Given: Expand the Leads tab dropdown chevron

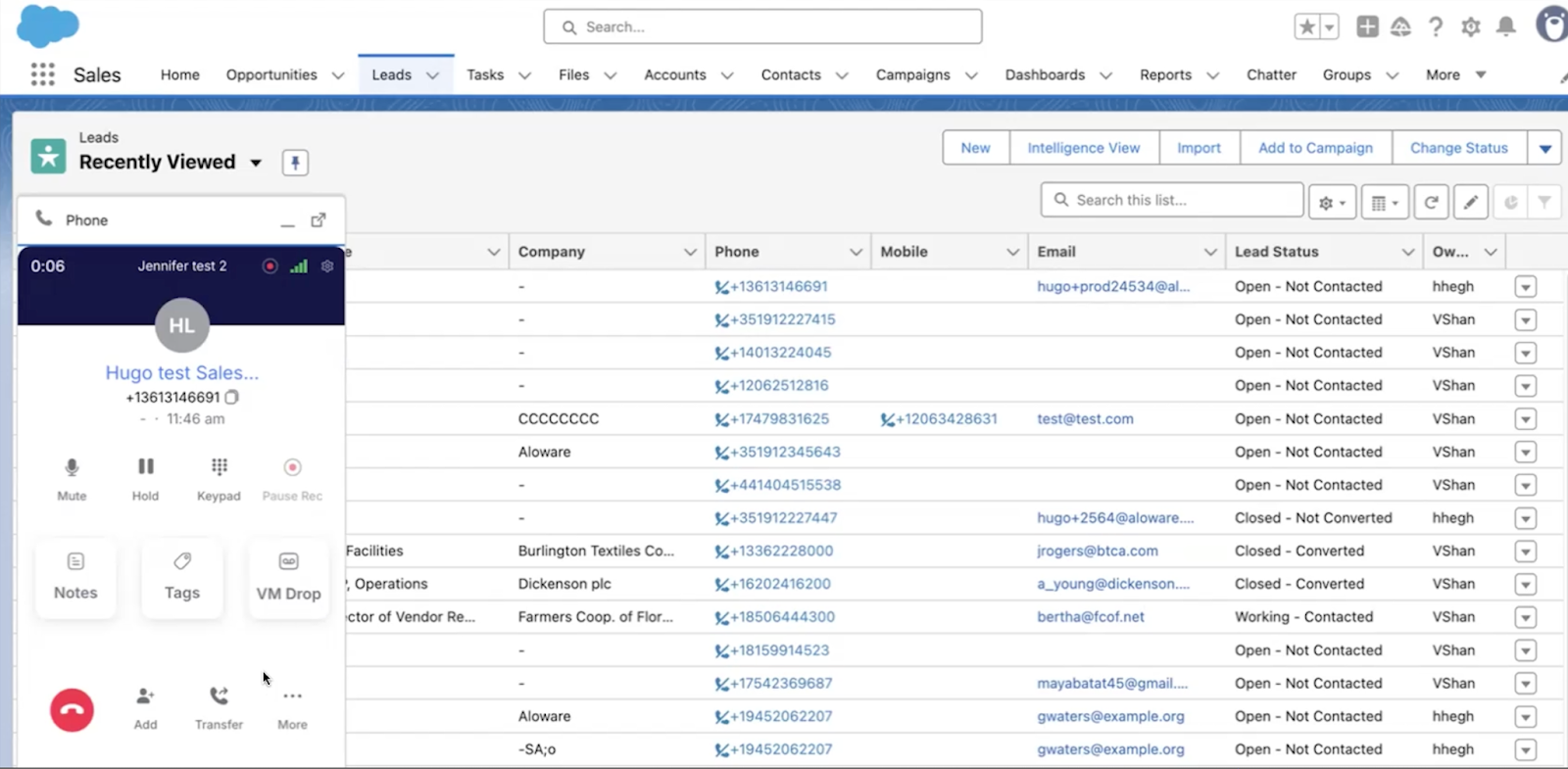Looking at the screenshot, I should [x=432, y=75].
